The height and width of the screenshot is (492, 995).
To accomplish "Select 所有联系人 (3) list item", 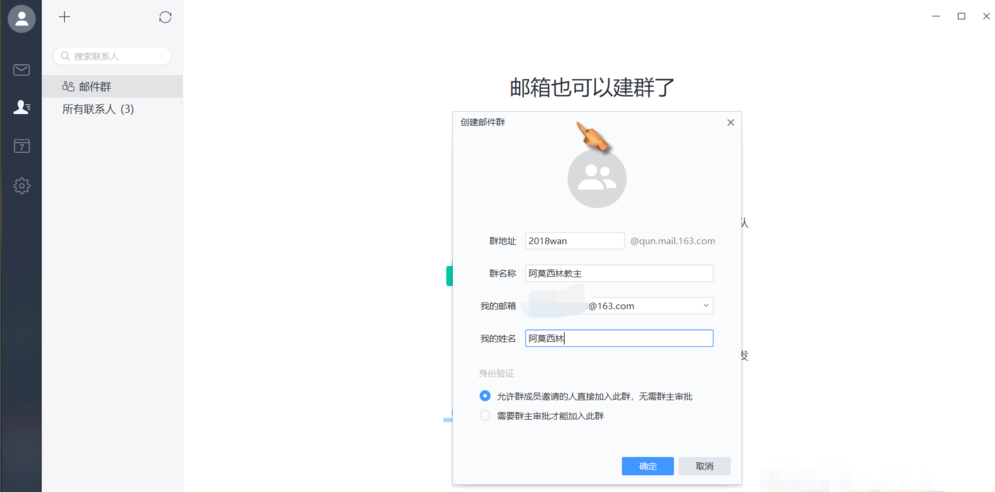I will [112, 109].
